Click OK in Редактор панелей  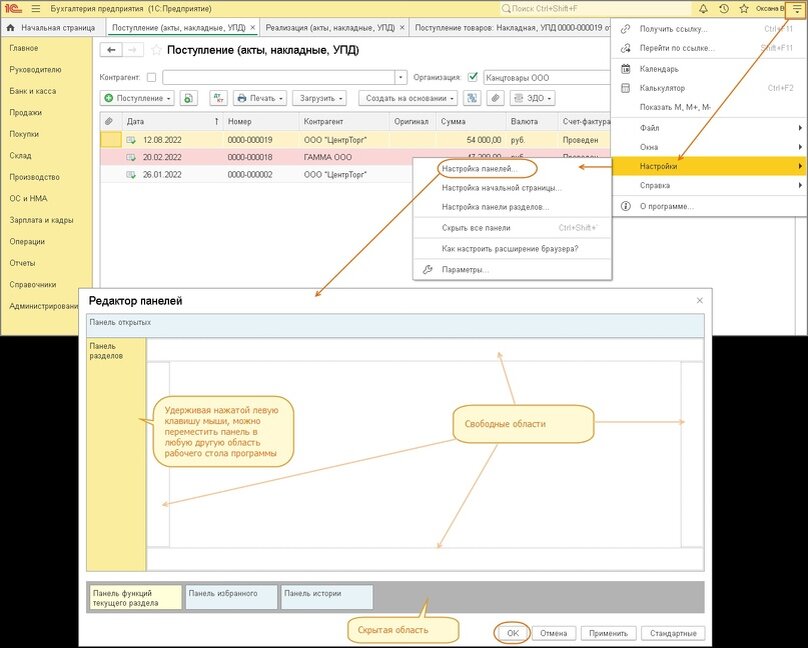(x=512, y=633)
